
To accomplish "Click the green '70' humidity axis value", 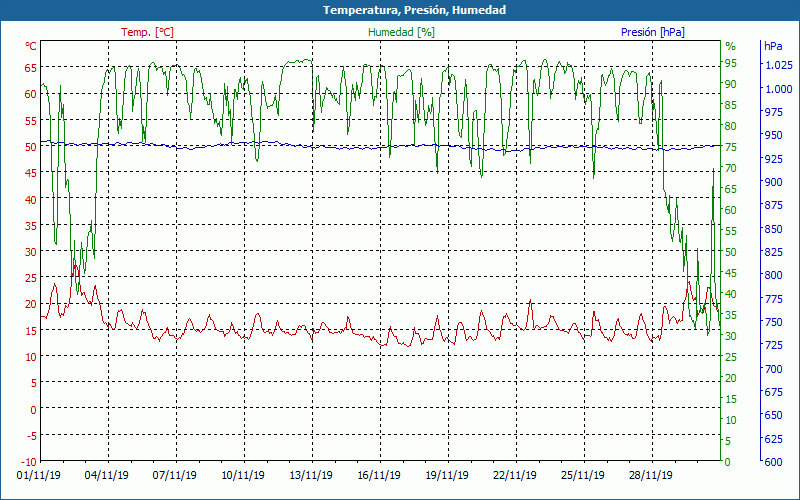I will tap(731, 168).
